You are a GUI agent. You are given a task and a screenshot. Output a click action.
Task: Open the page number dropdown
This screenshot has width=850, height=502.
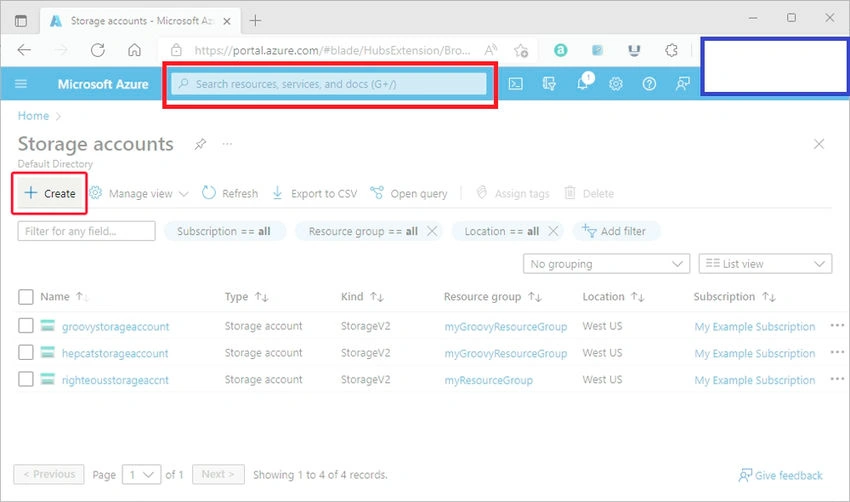(x=141, y=475)
